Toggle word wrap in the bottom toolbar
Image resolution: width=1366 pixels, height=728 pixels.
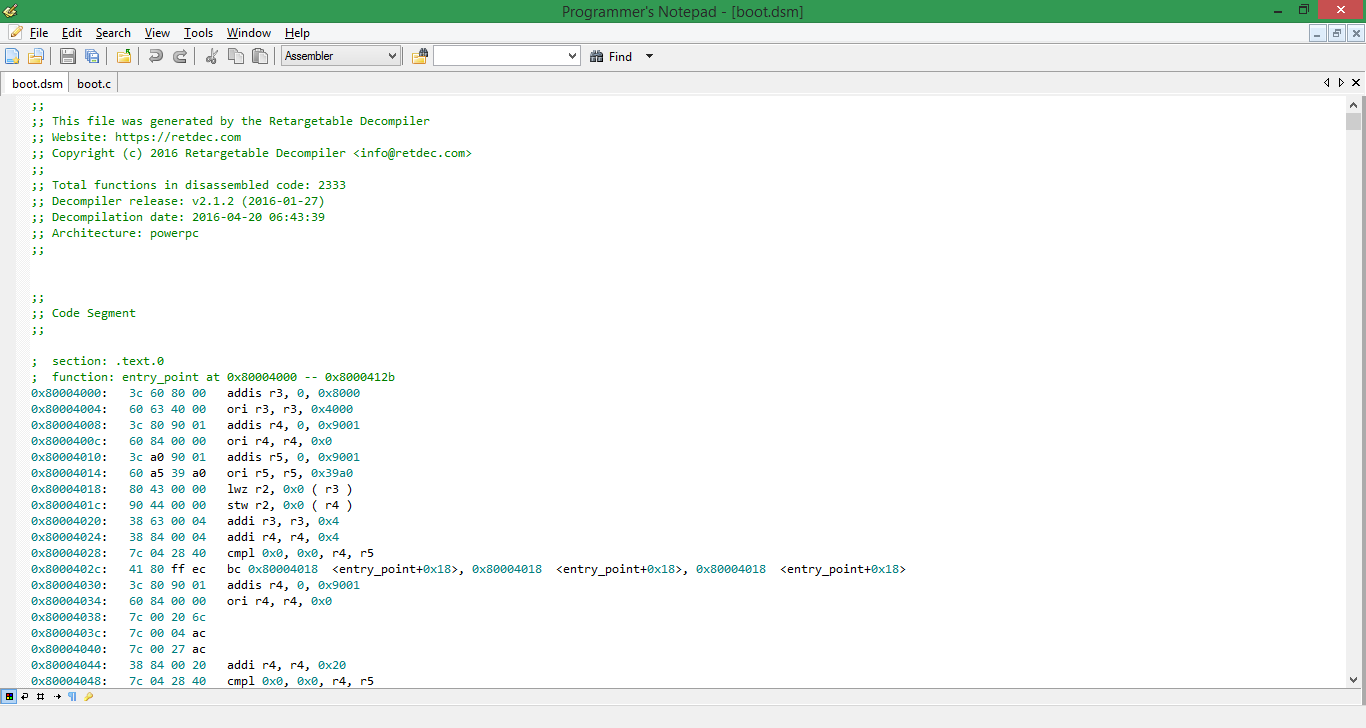coord(24,696)
